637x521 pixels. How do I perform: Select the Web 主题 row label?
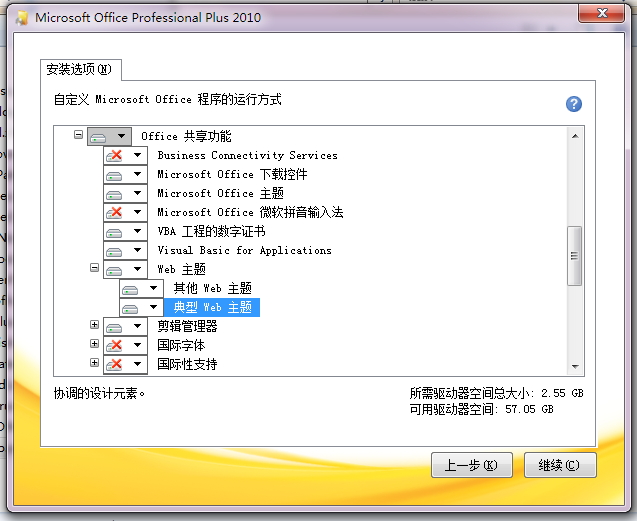pyautogui.click(x=182, y=269)
